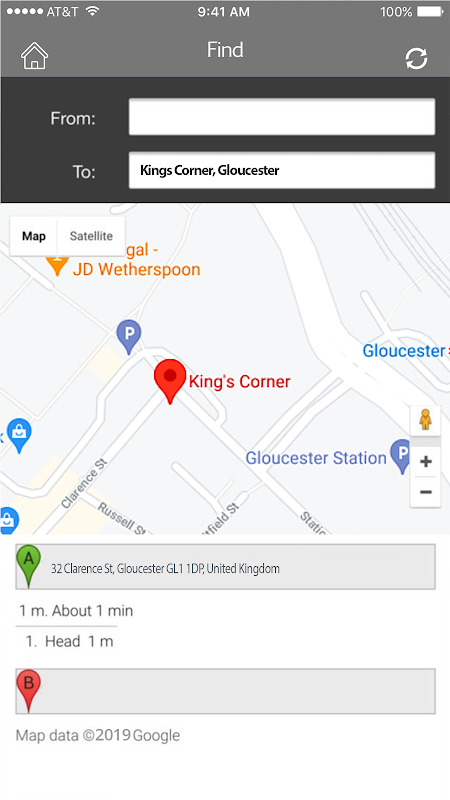Viewport: 450px width, 800px height.
Task: Click the purple parking marker near Clarence St
Action: (129, 337)
